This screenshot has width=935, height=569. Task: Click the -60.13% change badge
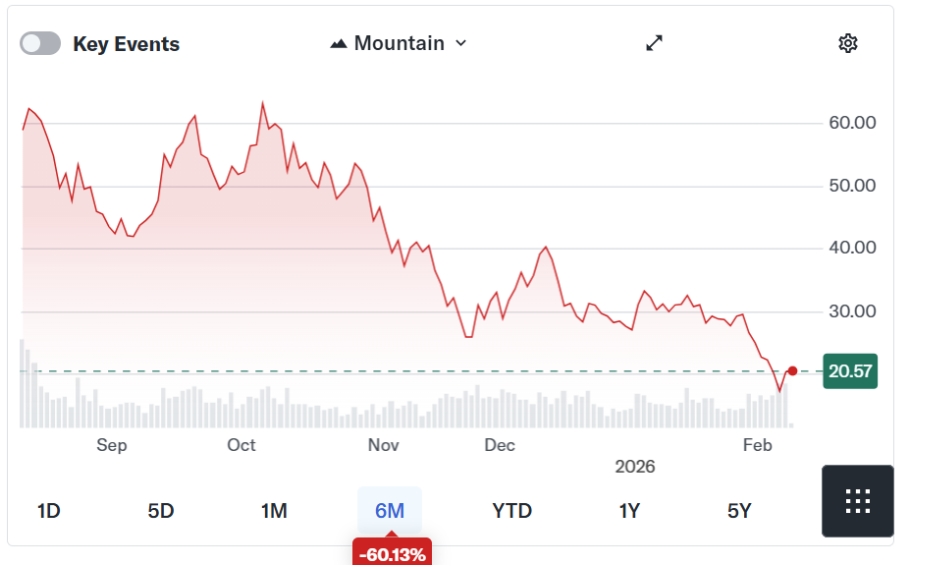tap(392, 553)
